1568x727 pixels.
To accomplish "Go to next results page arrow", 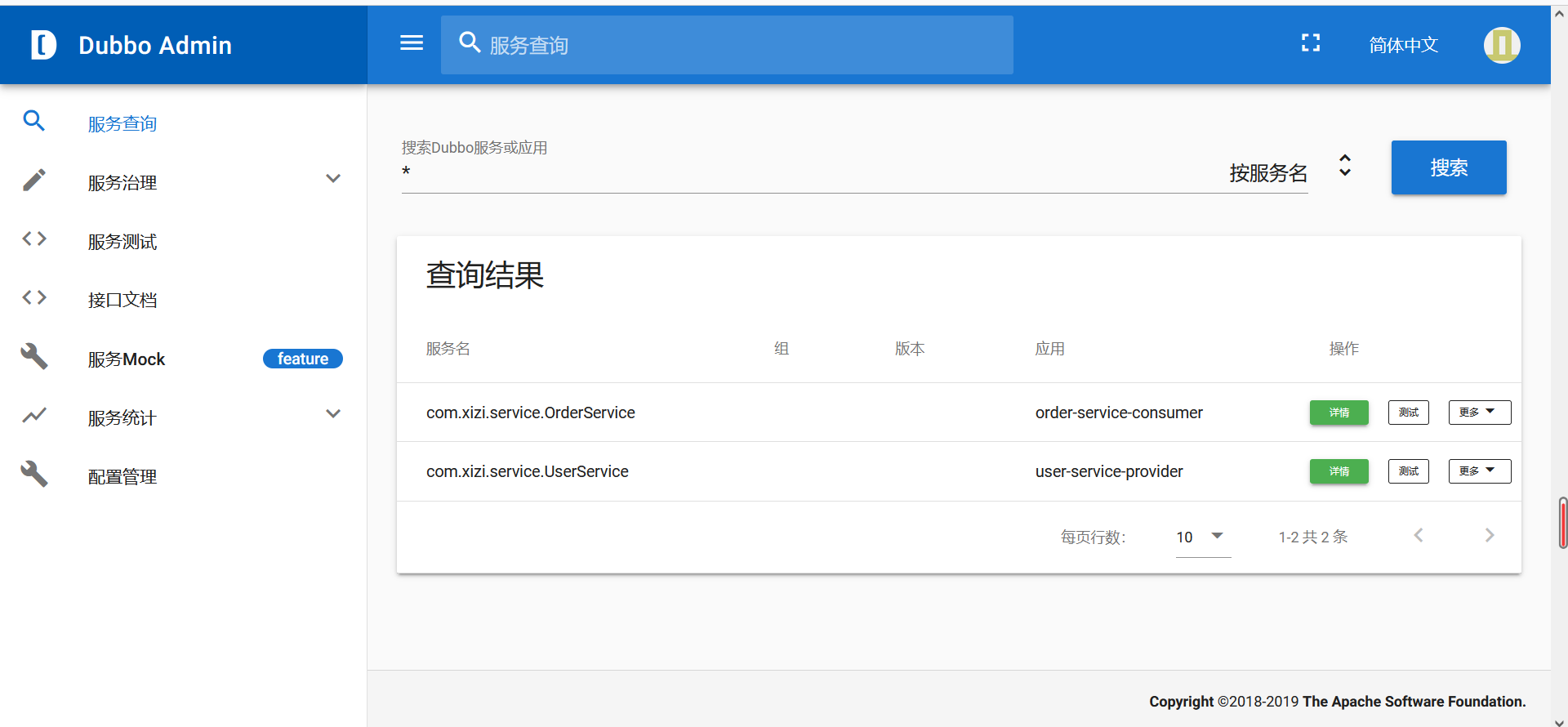I will click(x=1490, y=535).
